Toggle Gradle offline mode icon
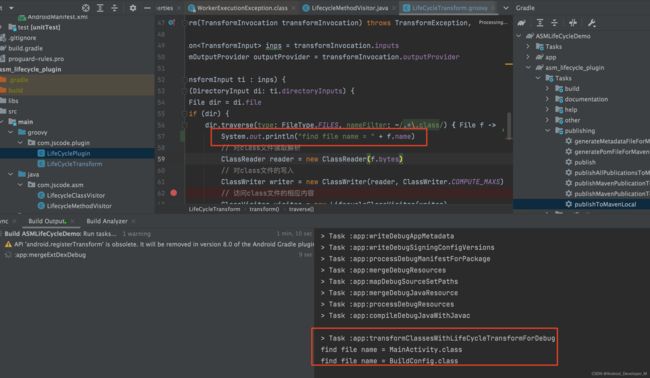Screen dimensions: 650x378 [573, 23]
